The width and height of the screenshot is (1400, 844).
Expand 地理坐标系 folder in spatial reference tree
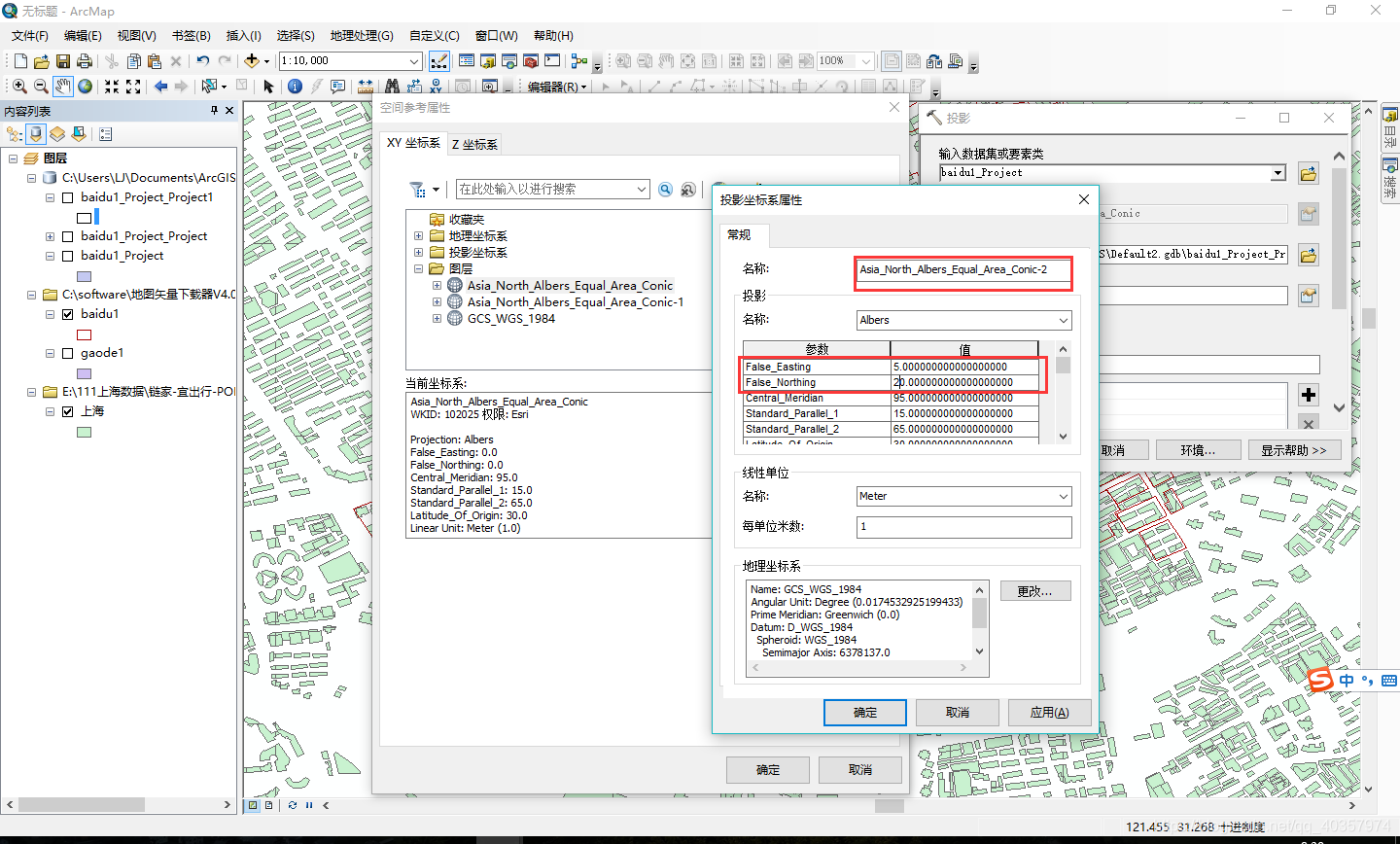pos(418,236)
